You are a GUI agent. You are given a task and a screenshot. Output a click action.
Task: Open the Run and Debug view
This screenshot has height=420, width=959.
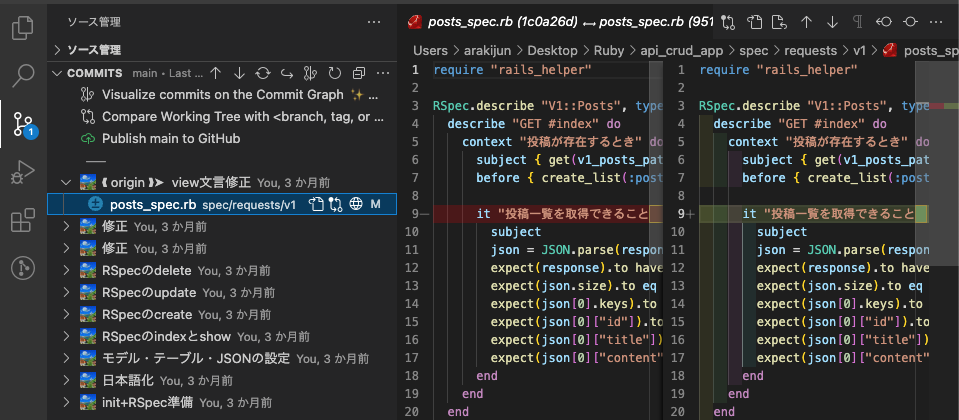[x=23, y=172]
